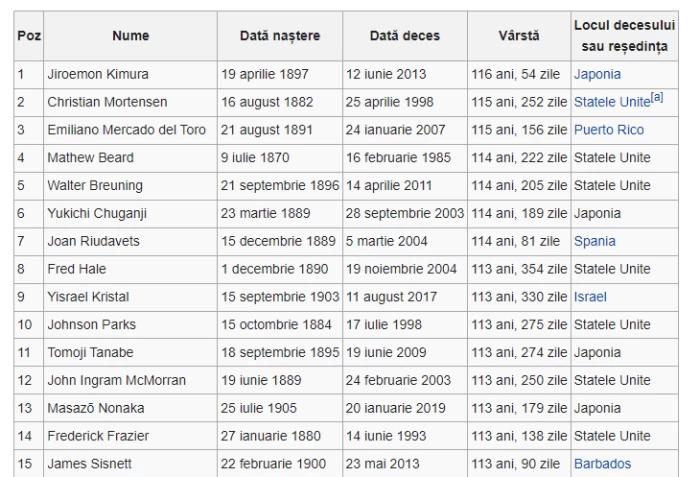Select the Vârstă column header
Image resolution: width=700 pixels, height=477 pixels.
pos(518,36)
